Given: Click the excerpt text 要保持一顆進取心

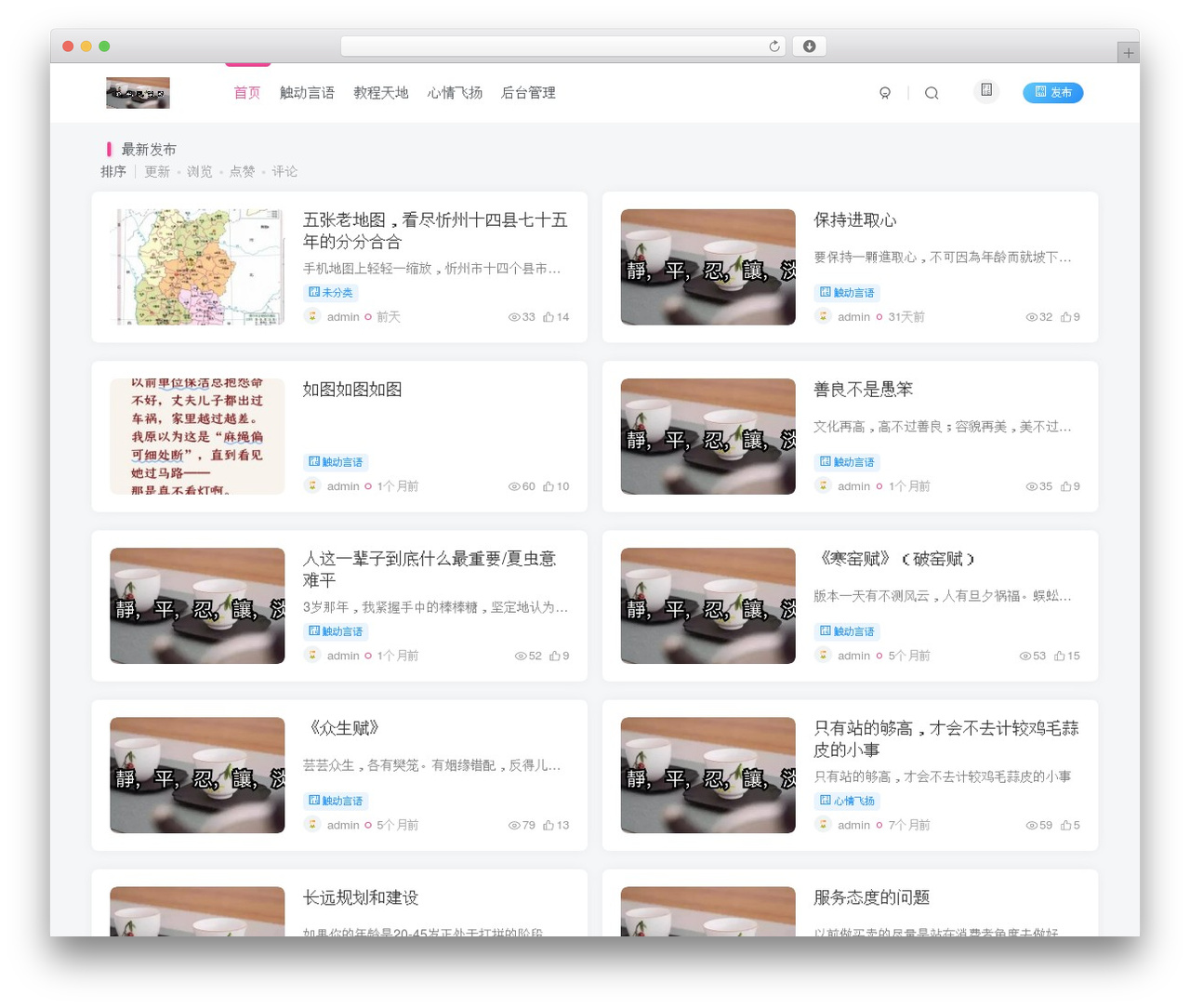Looking at the screenshot, I should [943, 258].
